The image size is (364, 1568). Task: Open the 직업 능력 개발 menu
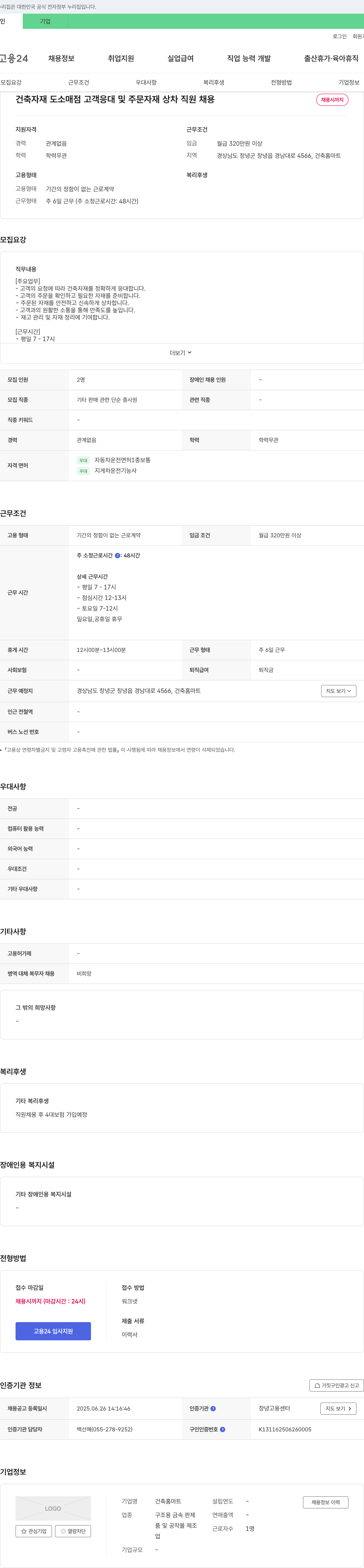tap(248, 58)
